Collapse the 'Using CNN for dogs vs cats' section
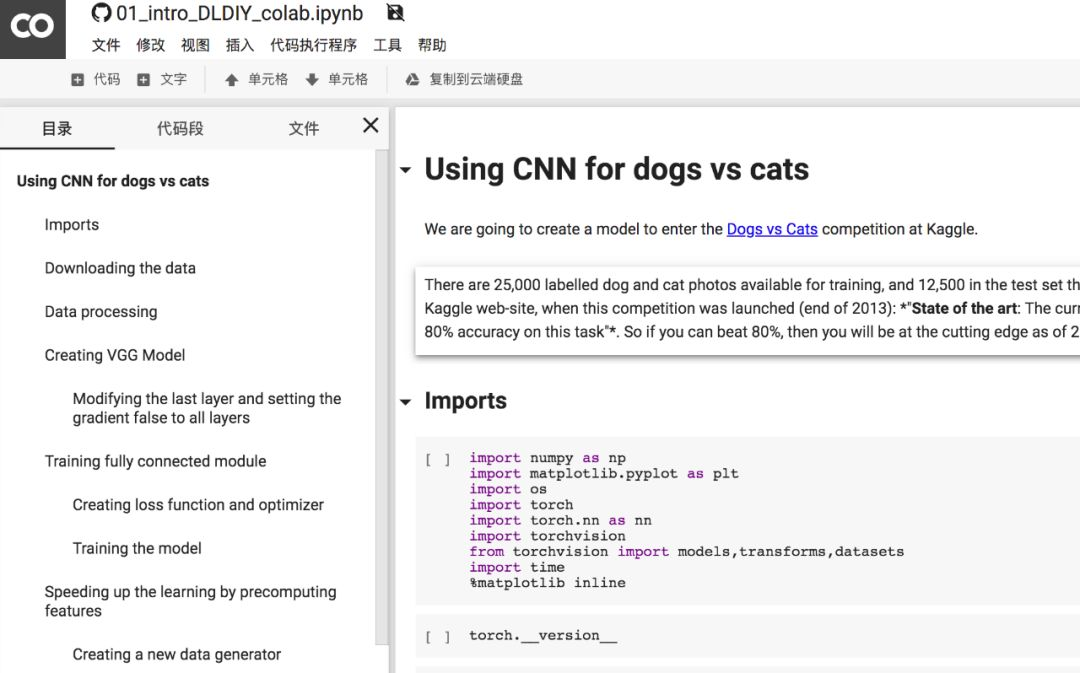 [405, 171]
